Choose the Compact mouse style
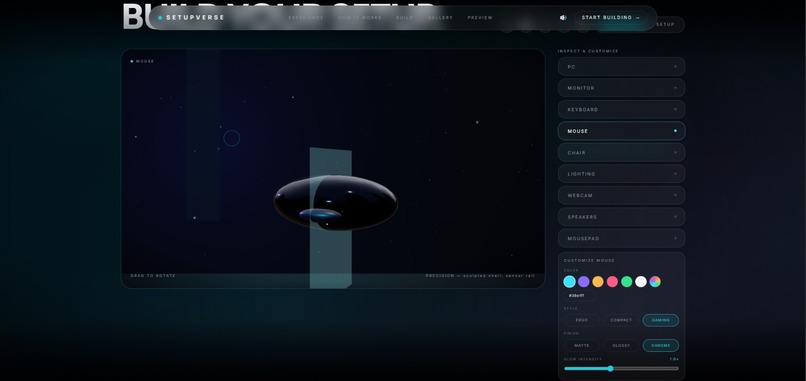The image size is (806, 381). click(621, 320)
